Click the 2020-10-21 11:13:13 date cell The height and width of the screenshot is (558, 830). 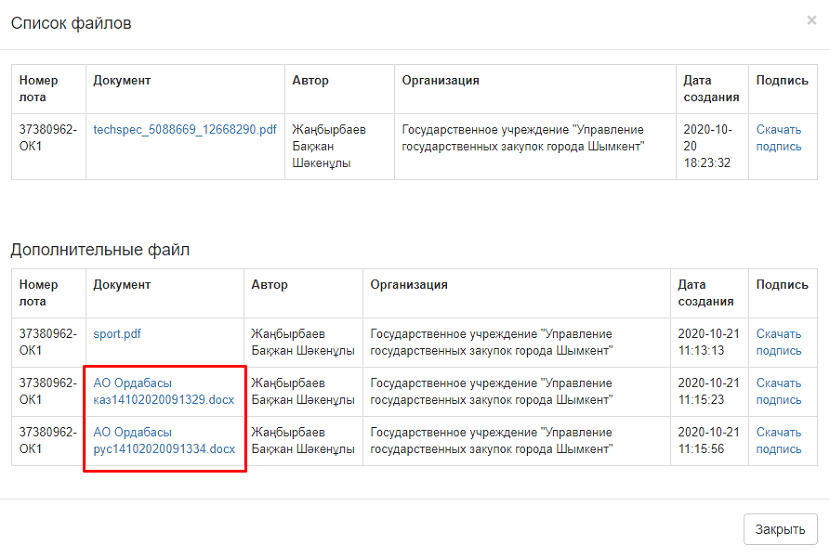click(x=709, y=342)
